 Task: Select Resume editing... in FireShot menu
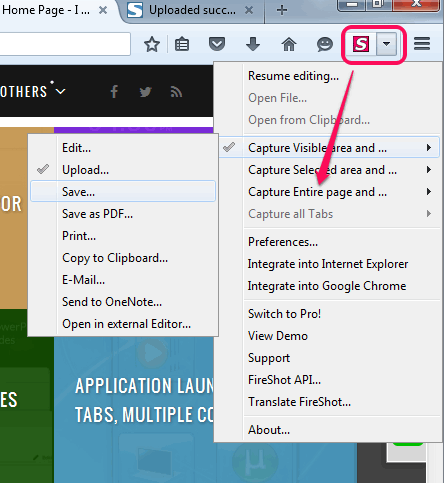click(x=293, y=76)
